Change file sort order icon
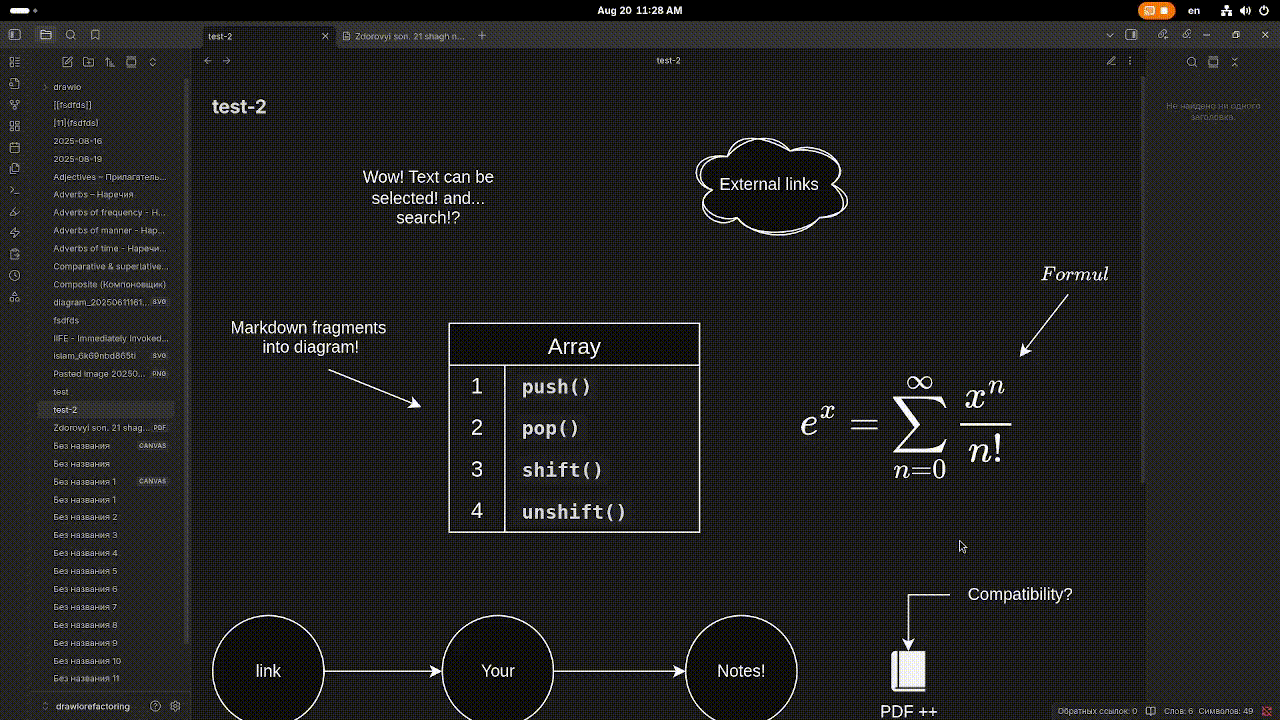This screenshot has width=1280, height=720. 110,62
